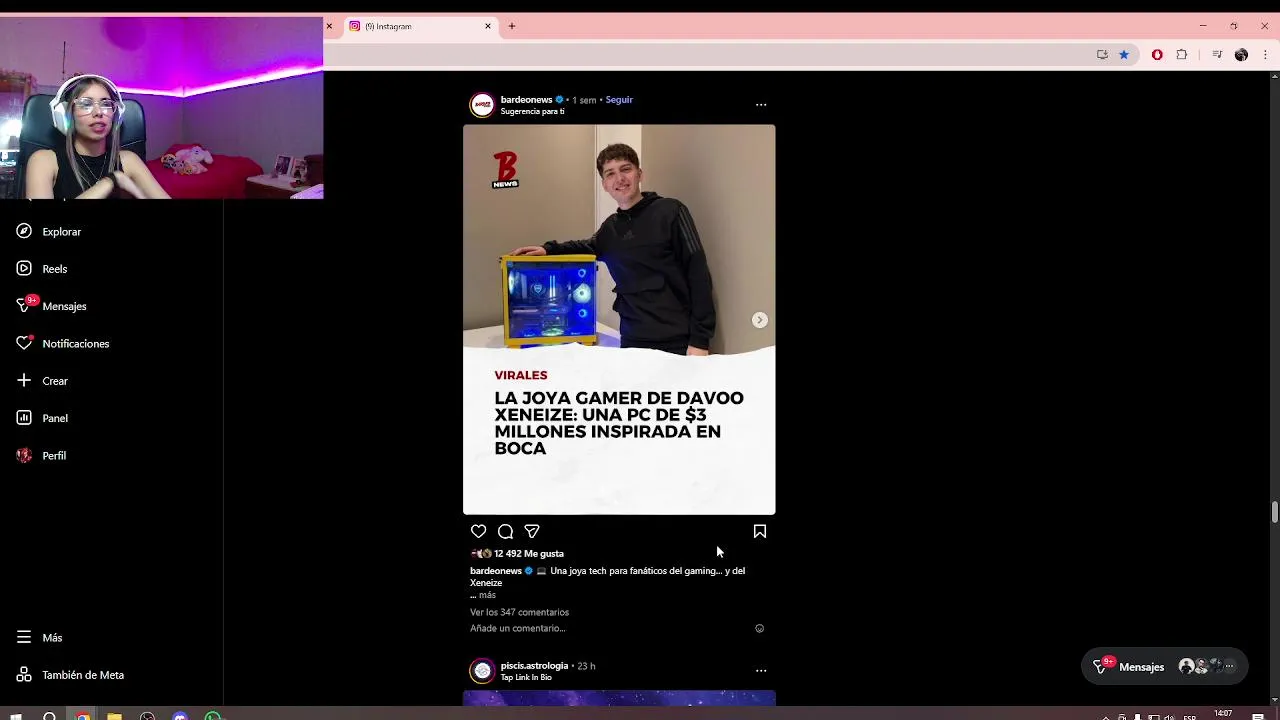Click the bardeonews PC post image
The image size is (1280, 720).
pos(619,319)
